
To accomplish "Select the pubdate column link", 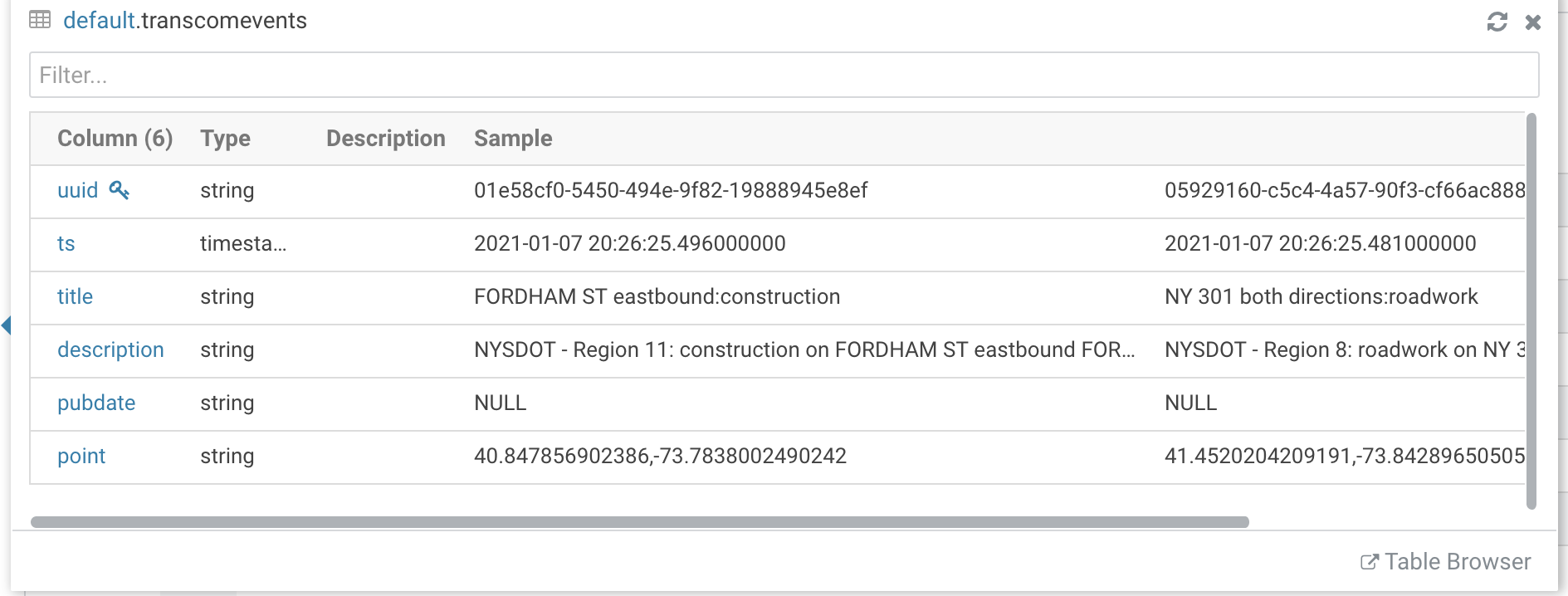I will (x=96, y=403).
